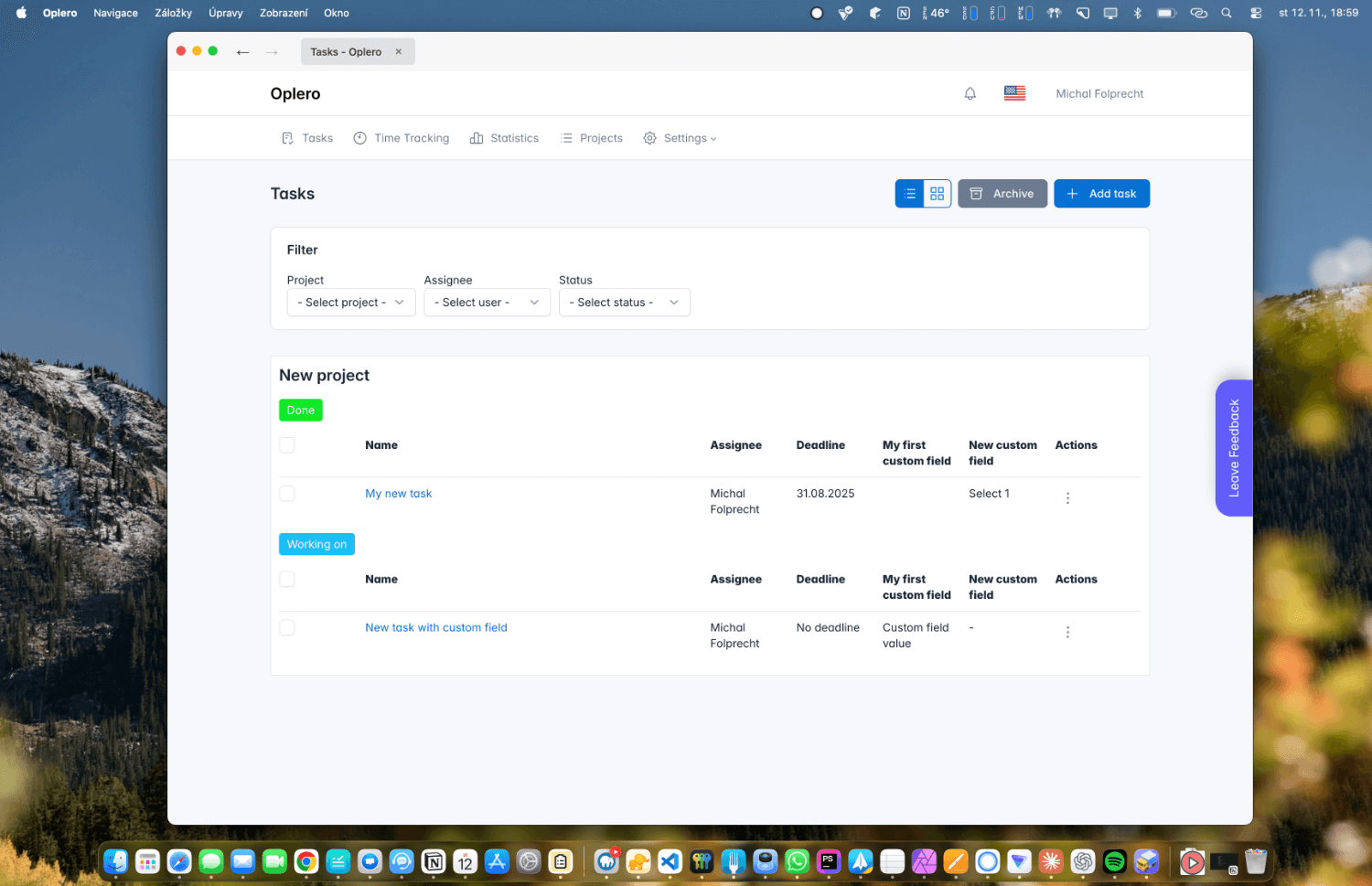Go to the Time Tracking tab
Image resolution: width=1372 pixels, height=886 pixels.
pos(402,138)
